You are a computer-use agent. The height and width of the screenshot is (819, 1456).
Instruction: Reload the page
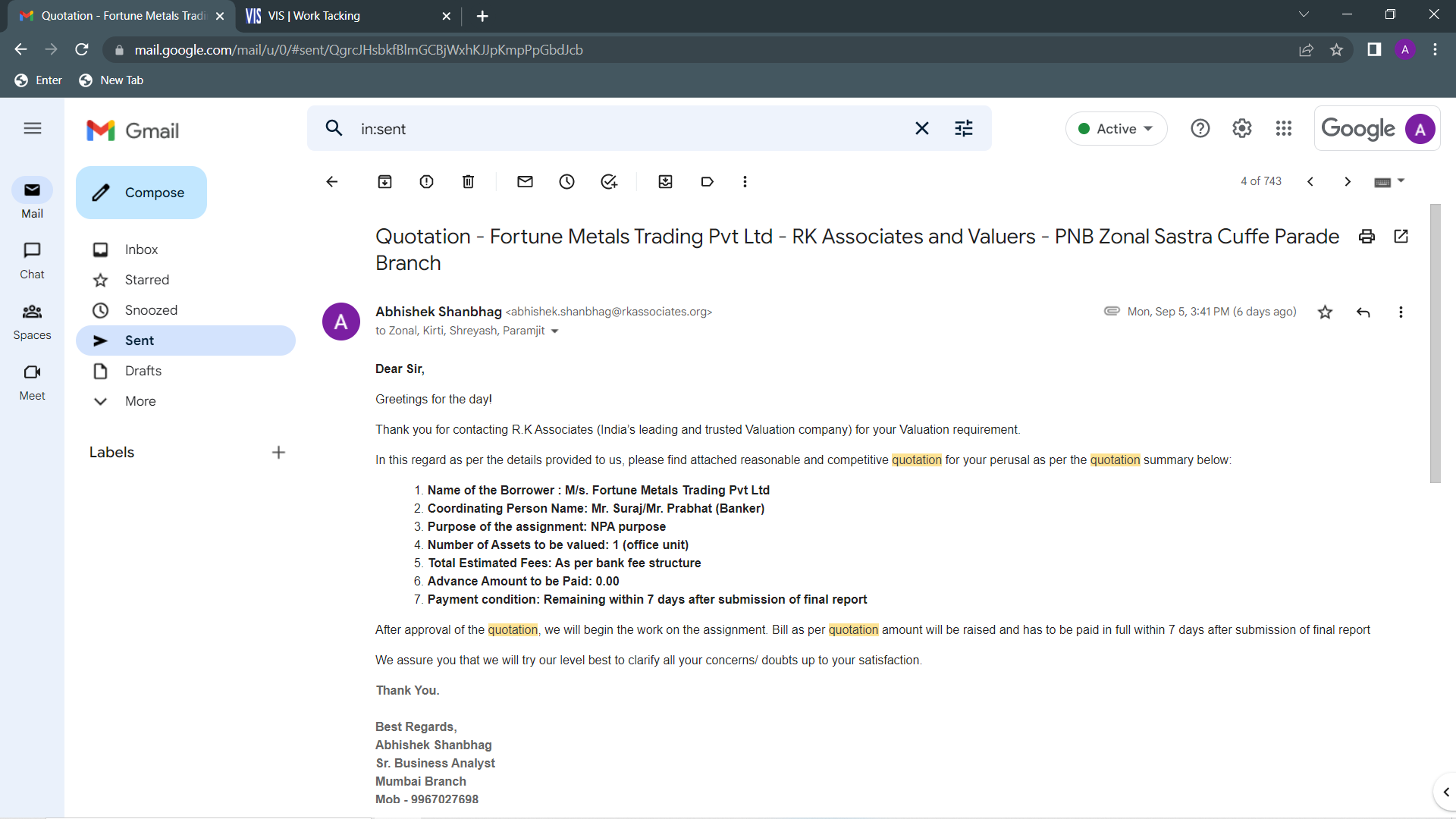(82, 49)
